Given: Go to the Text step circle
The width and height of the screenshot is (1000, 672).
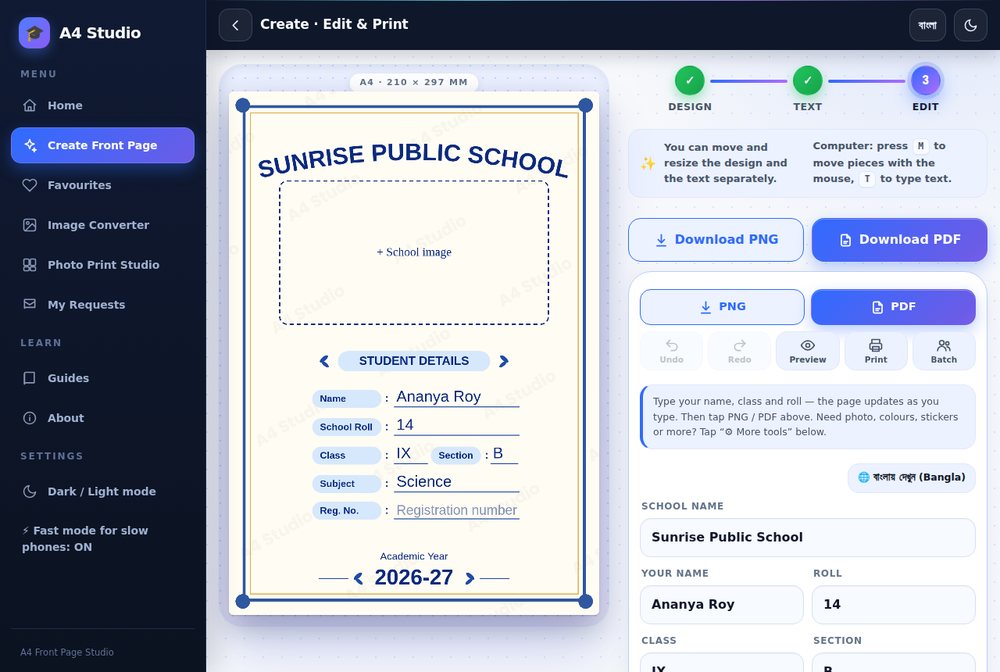Looking at the screenshot, I should pos(807,80).
